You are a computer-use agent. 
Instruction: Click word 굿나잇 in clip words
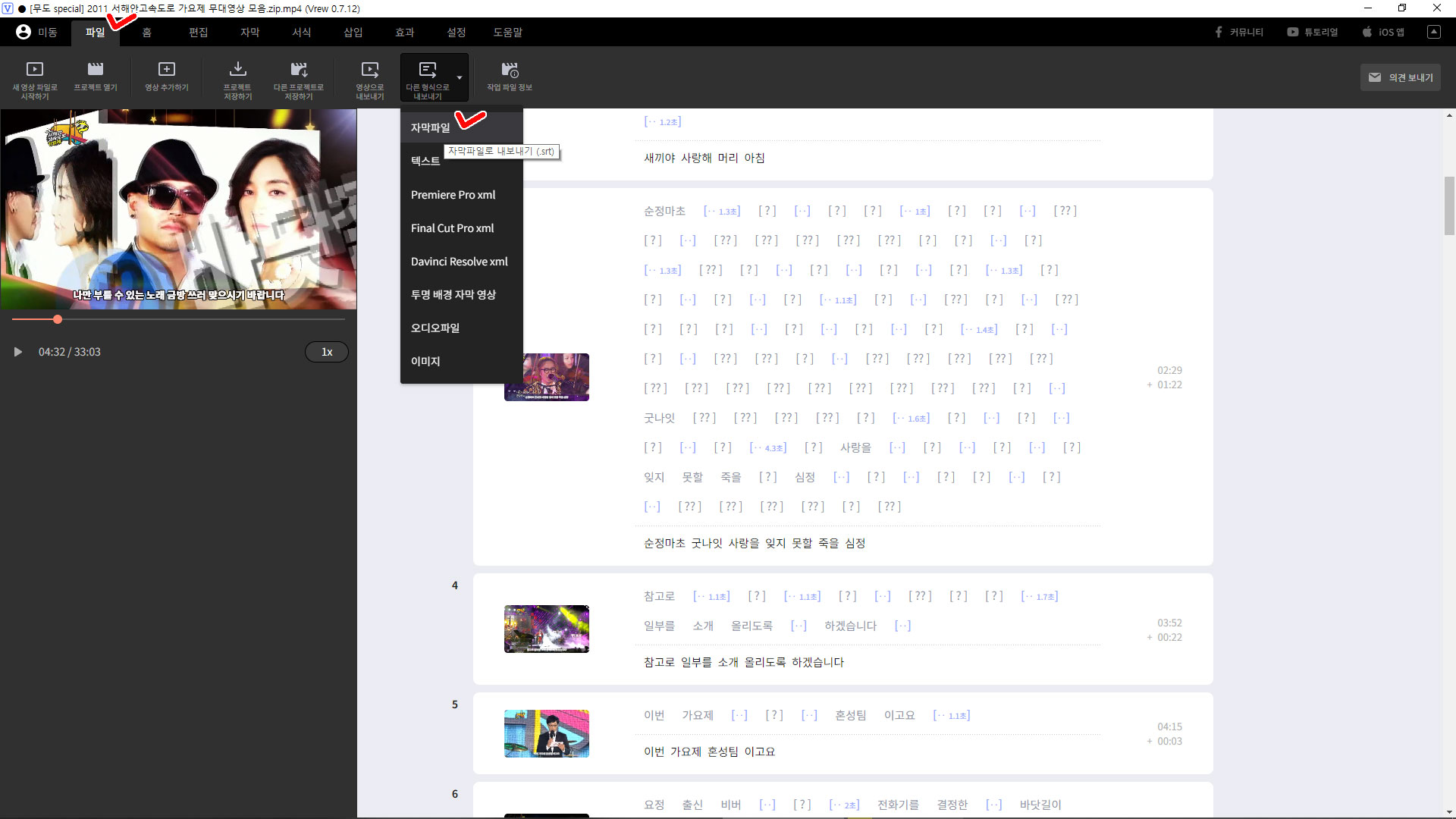pos(659,418)
